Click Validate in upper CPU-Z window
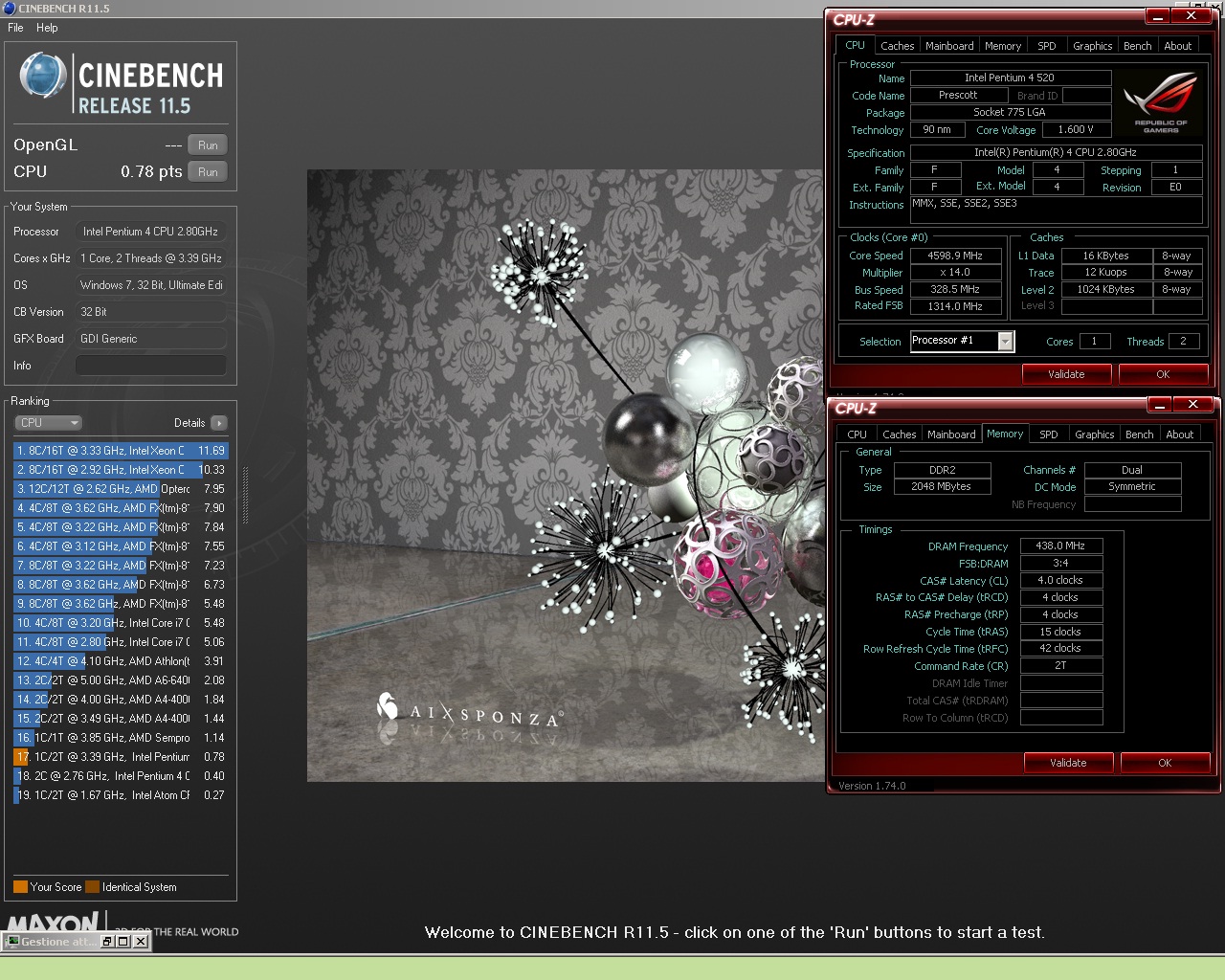This screenshot has height=980, width=1225. pos(1066,374)
